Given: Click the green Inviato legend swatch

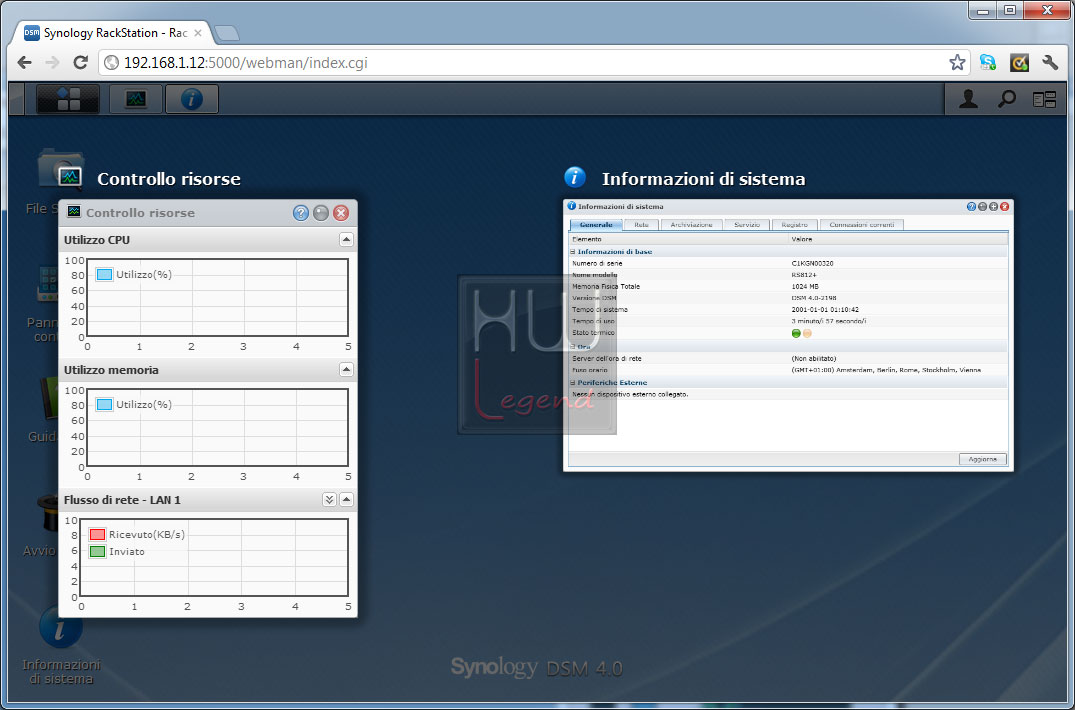Looking at the screenshot, I should pyautogui.click(x=97, y=552).
